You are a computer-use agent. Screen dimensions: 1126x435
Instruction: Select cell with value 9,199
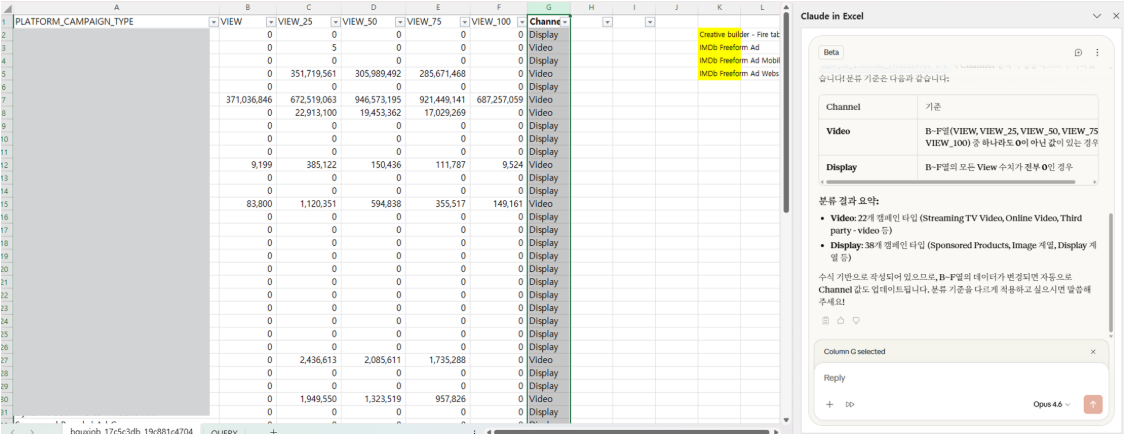click(248, 165)
